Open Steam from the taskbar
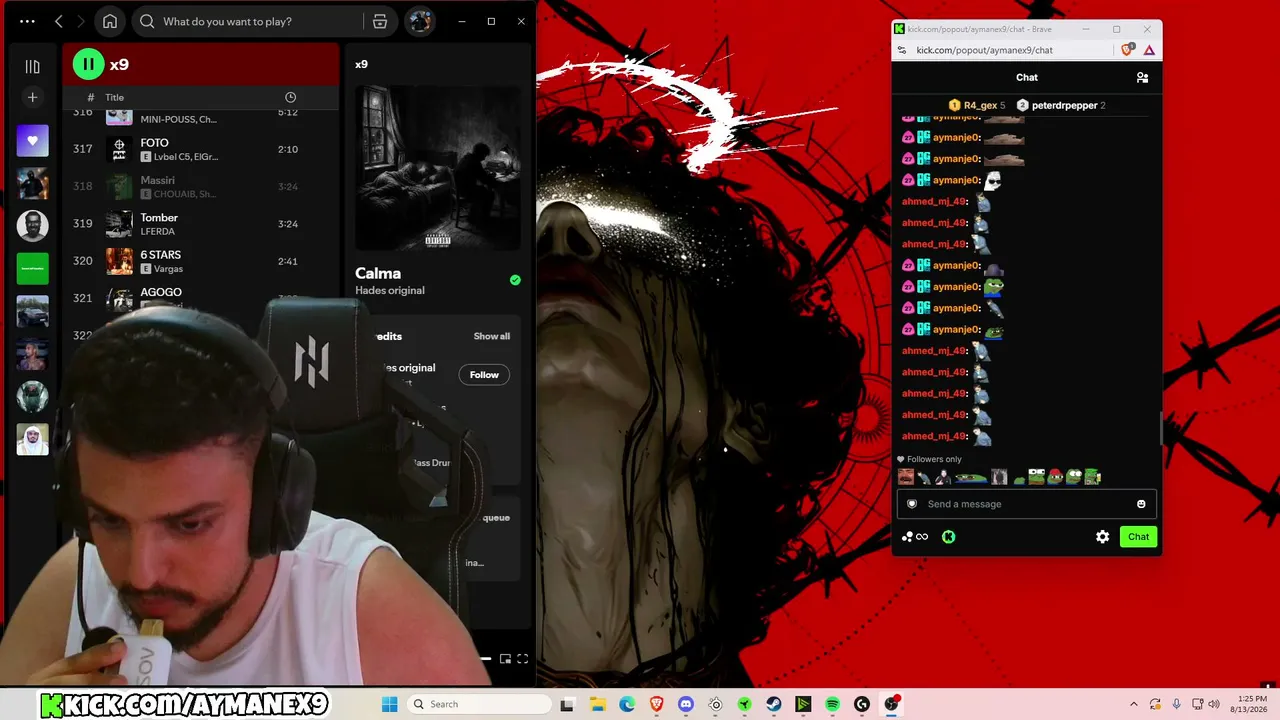This screenshot has width=1280, height=720. (774, 704)
